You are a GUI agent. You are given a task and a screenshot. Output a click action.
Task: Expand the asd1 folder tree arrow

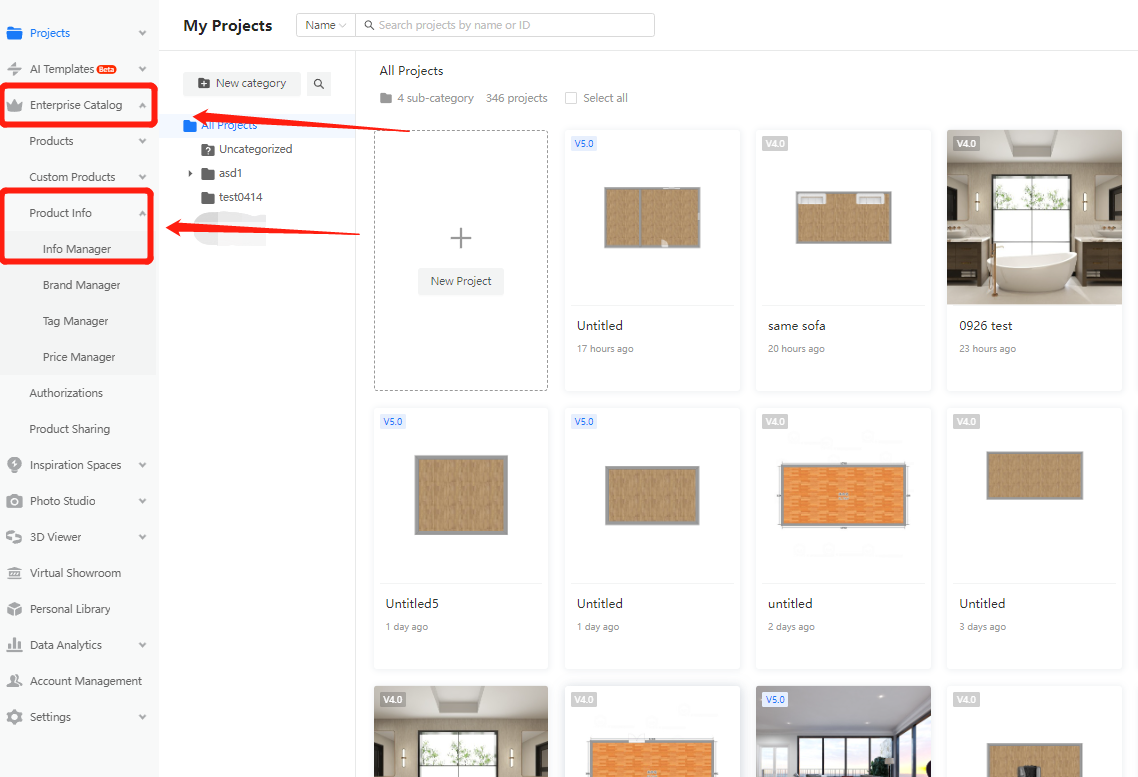coord(190,173)
